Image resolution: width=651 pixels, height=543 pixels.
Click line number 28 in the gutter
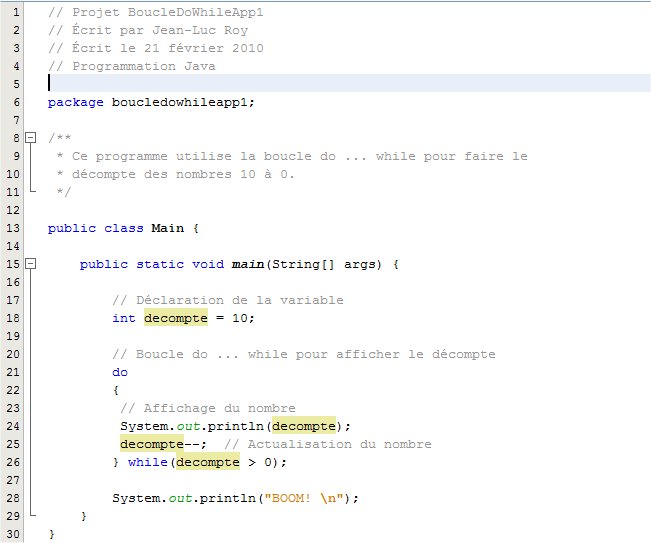(x=12, y=498)
